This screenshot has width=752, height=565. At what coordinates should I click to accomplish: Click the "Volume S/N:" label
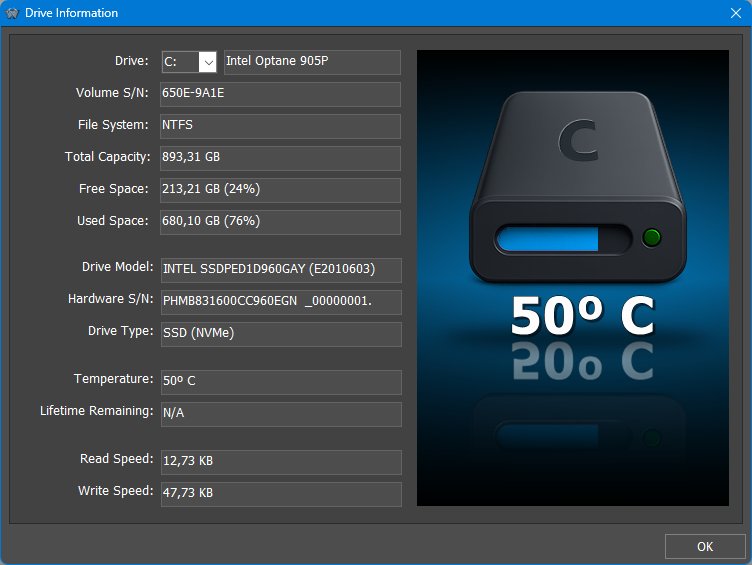click(112, 93)
